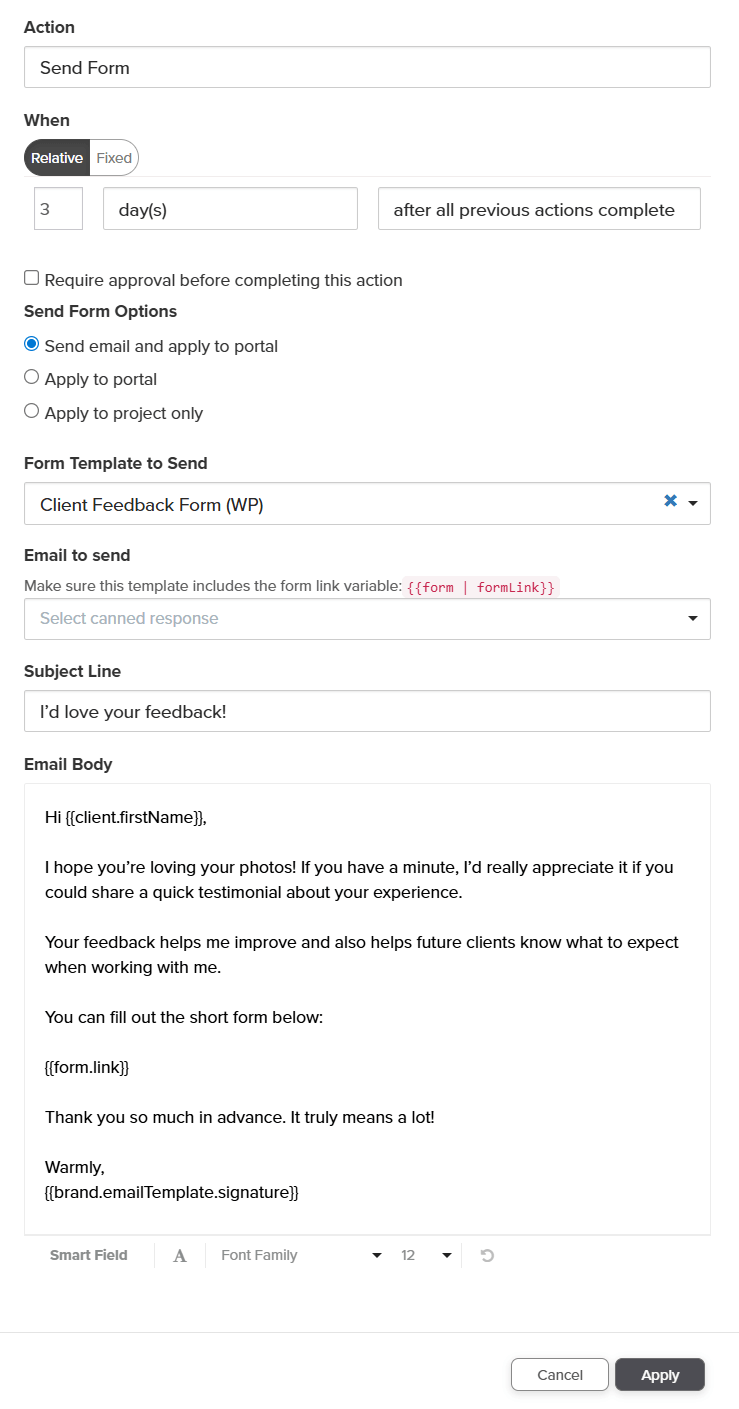Viewport: 739px width, 1409px height.
Task: Clear the selected form template with the X
Action: tap(670, 501)
